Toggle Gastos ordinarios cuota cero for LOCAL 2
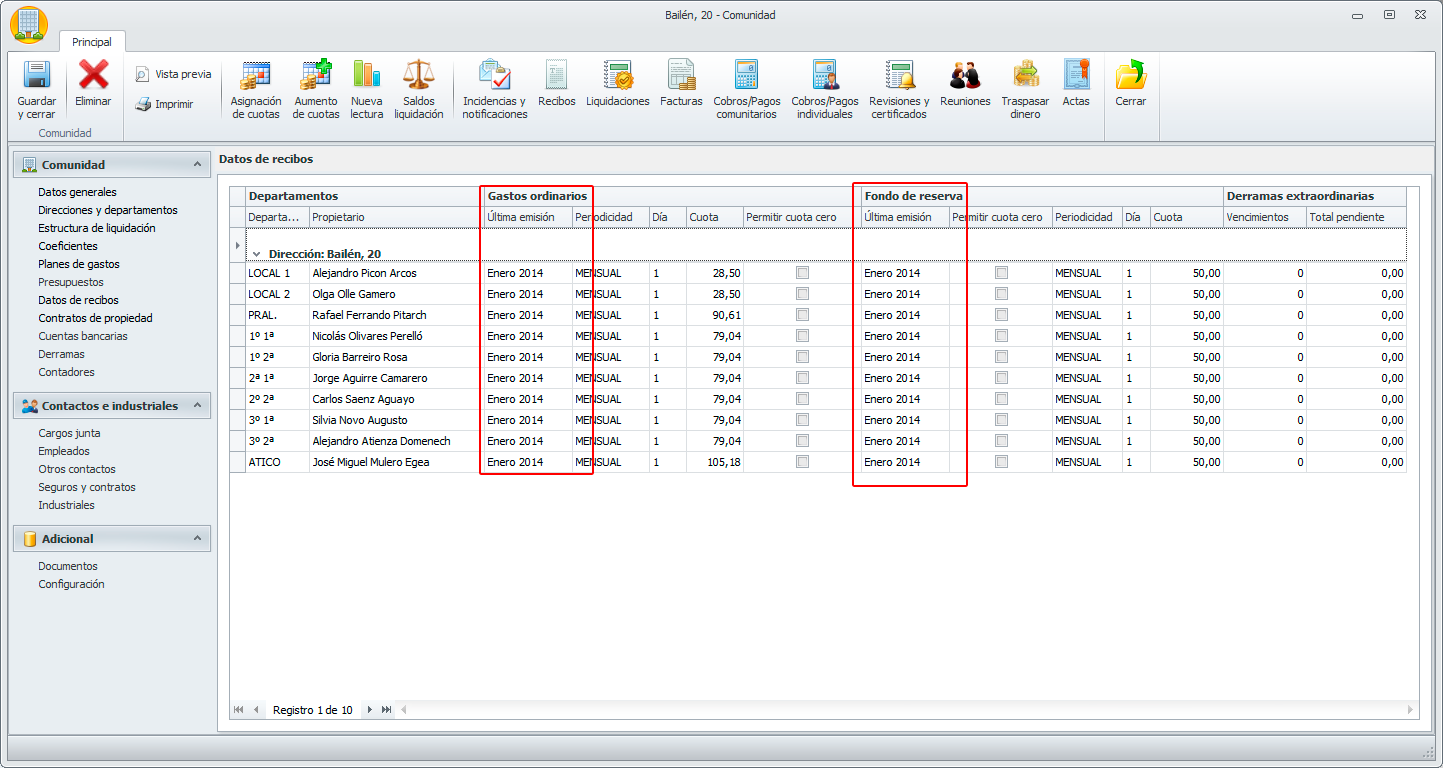 pos(802,294)
